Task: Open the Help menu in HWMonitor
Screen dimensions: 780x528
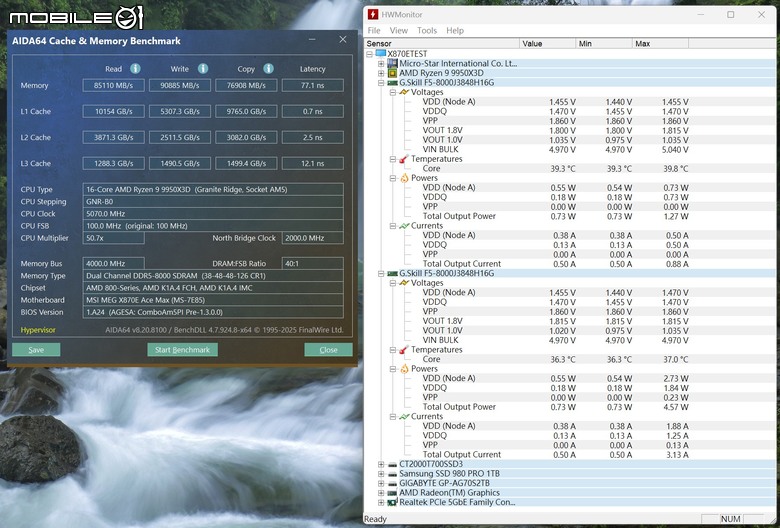Action: point(455,30)
